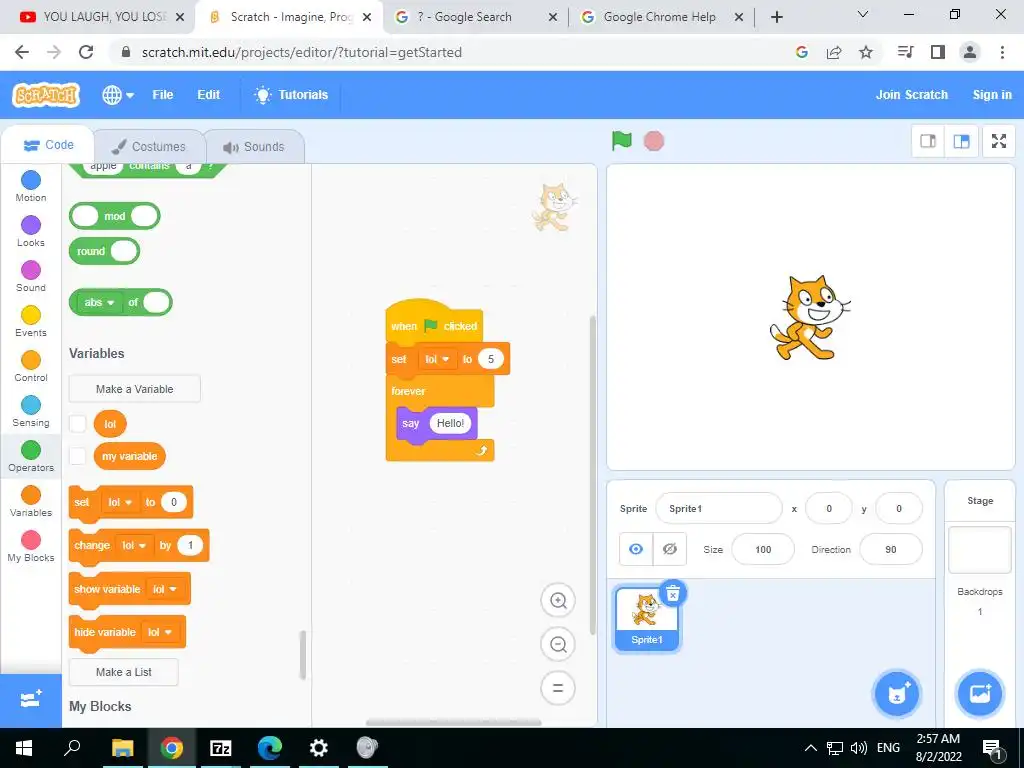Viewport: 1024px width, 768px height.
Task: Delete Sprite1 with trash icon
Action: (x=673, y=593)
